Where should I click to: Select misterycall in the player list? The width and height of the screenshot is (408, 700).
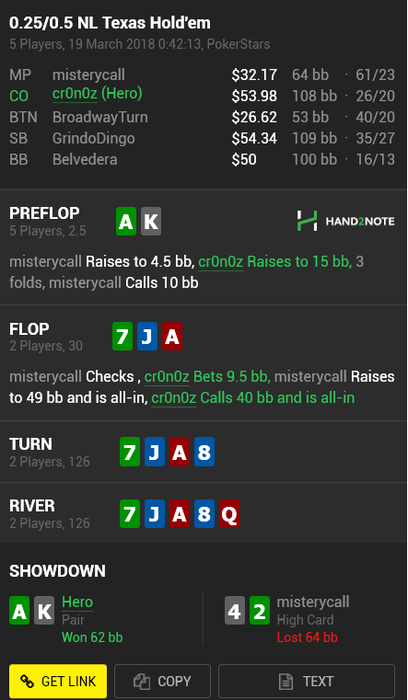coord(88,75)
